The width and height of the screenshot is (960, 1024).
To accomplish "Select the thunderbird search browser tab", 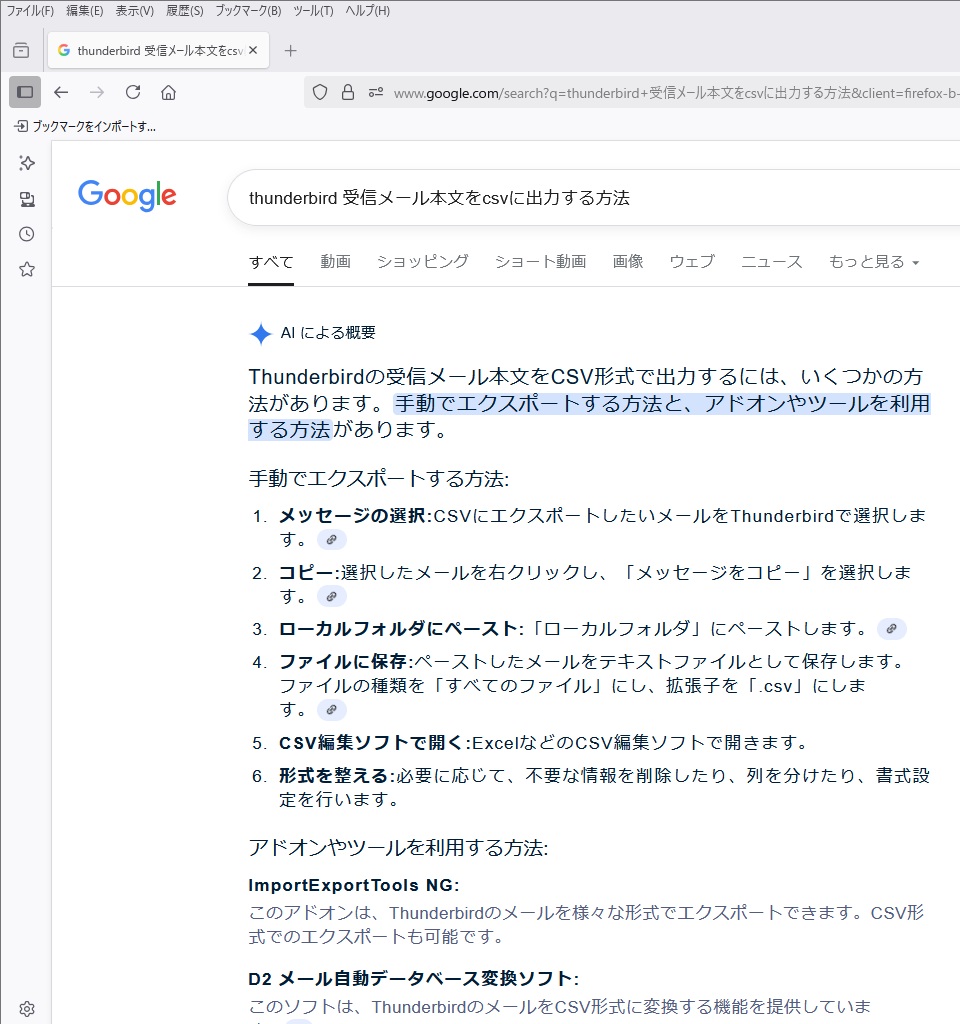I will 159,50.
